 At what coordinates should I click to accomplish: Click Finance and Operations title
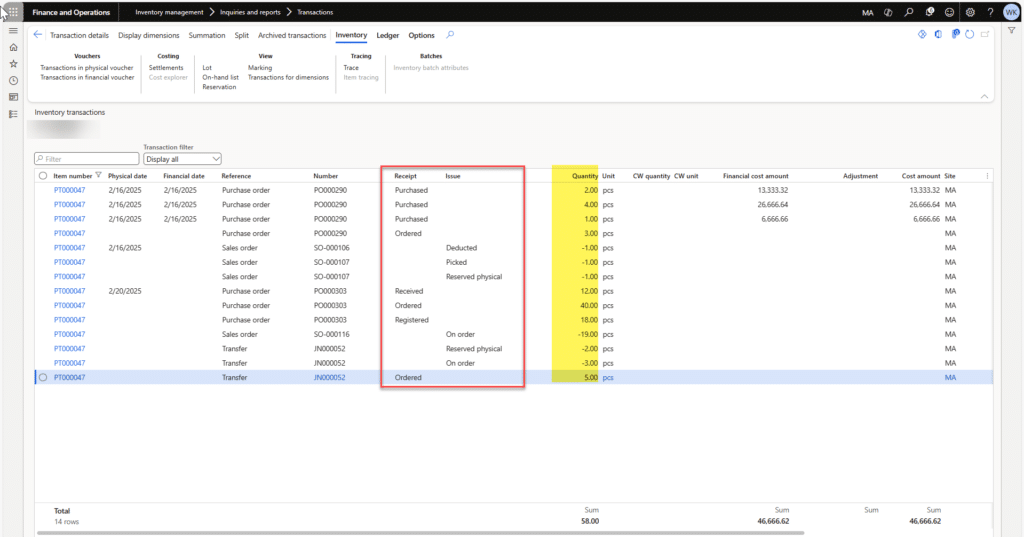71,12
